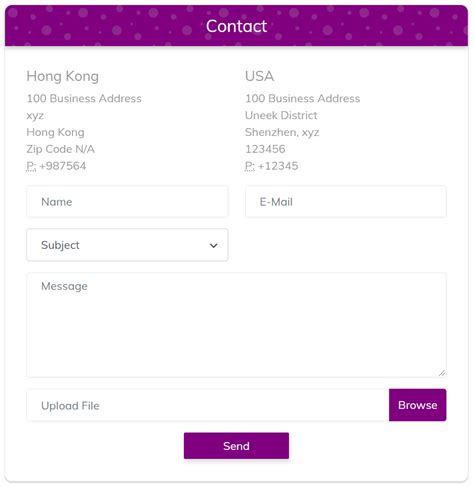Click the Name input field

127,202
